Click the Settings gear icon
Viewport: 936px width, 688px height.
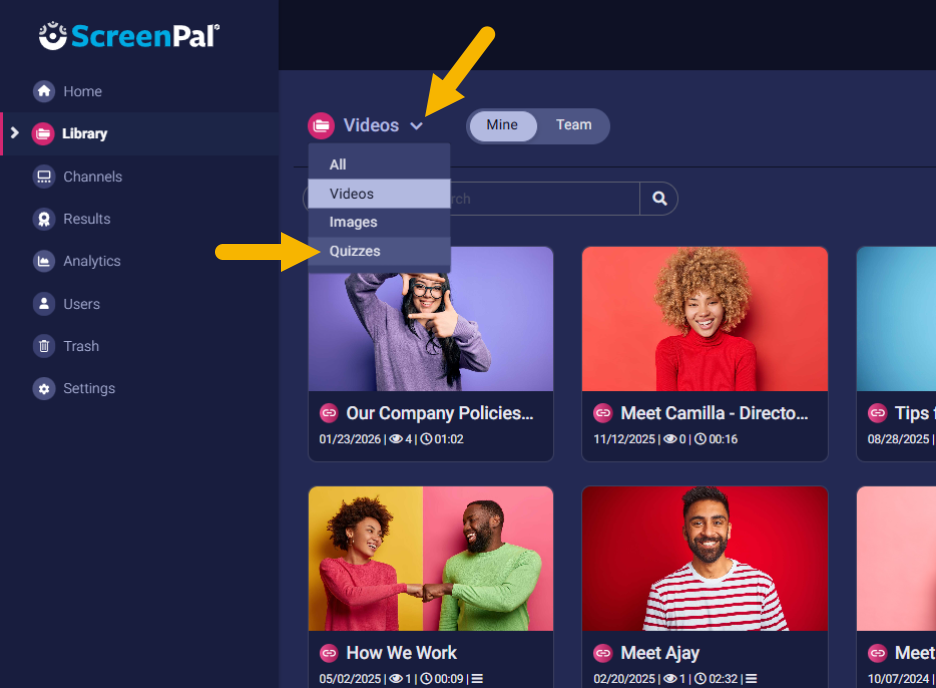(43, 388)
